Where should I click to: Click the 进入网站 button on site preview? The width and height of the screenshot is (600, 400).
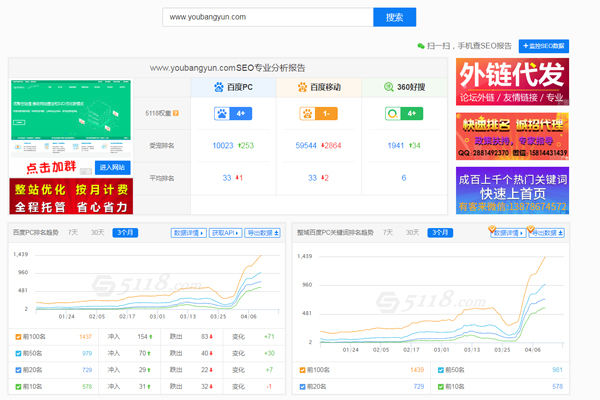click(113, 166)
